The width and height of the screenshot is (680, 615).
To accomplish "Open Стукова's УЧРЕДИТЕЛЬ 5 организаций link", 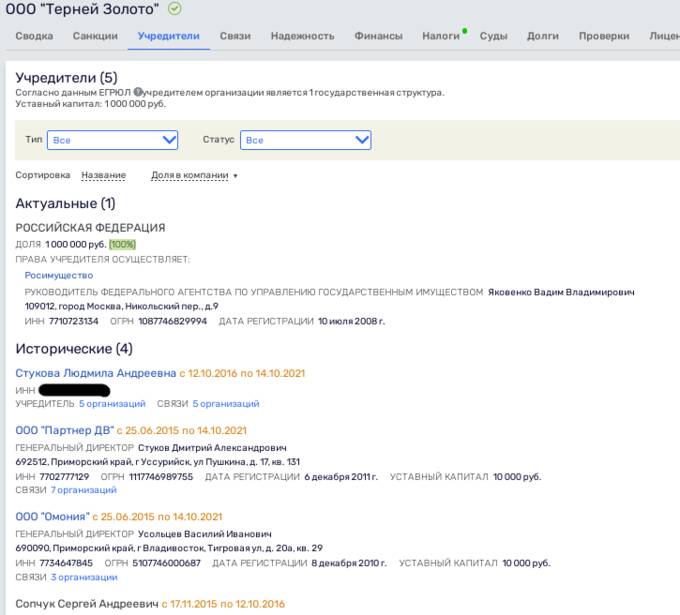I will click(x=112, y=404).
